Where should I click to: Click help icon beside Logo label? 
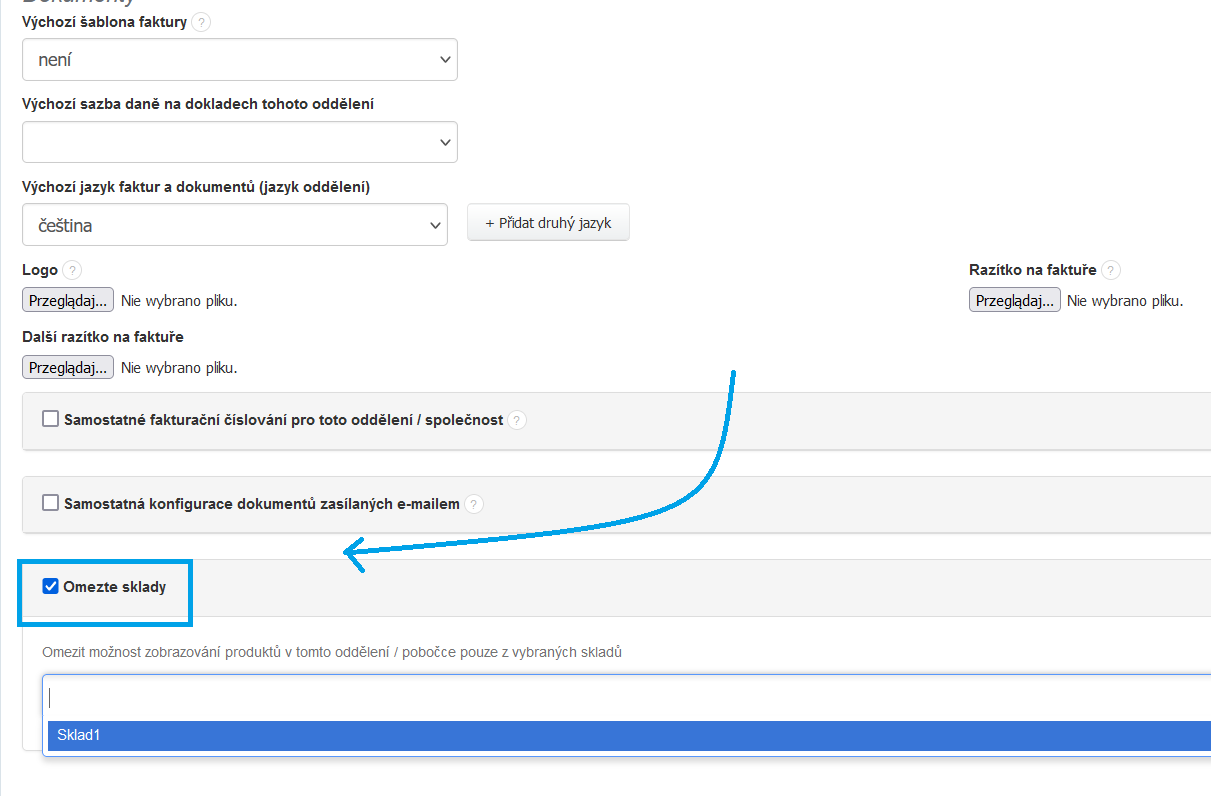[72, 270]
